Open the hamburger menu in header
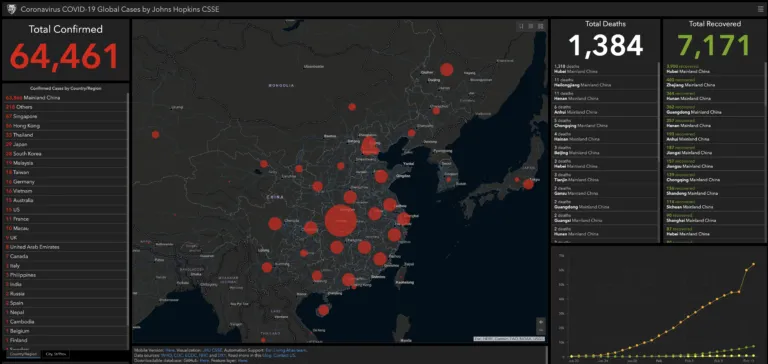The width and height of the screenshot is (768, 364). (x=760, y=9)
